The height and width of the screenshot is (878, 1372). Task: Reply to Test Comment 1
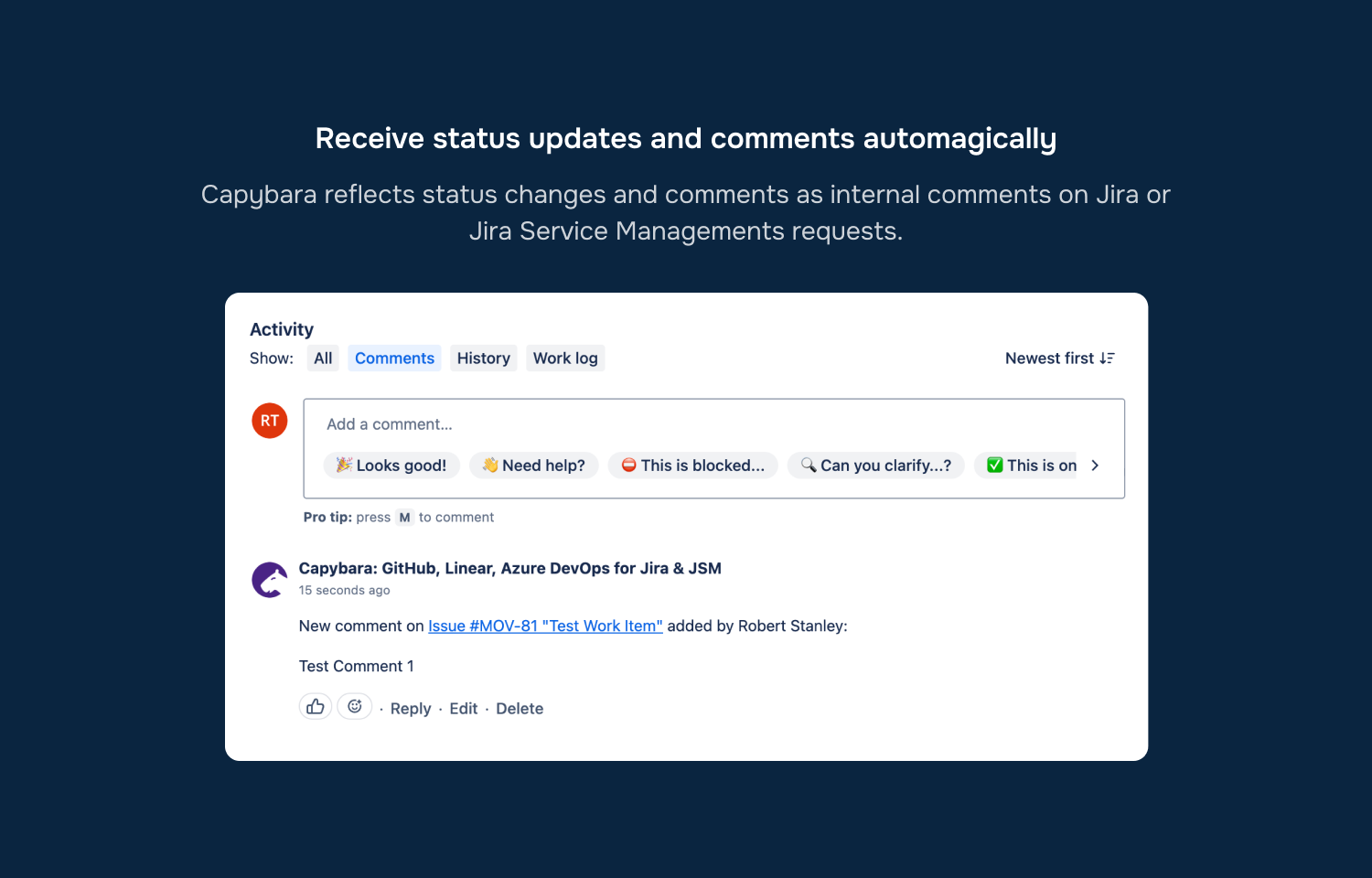click(410, 708)
